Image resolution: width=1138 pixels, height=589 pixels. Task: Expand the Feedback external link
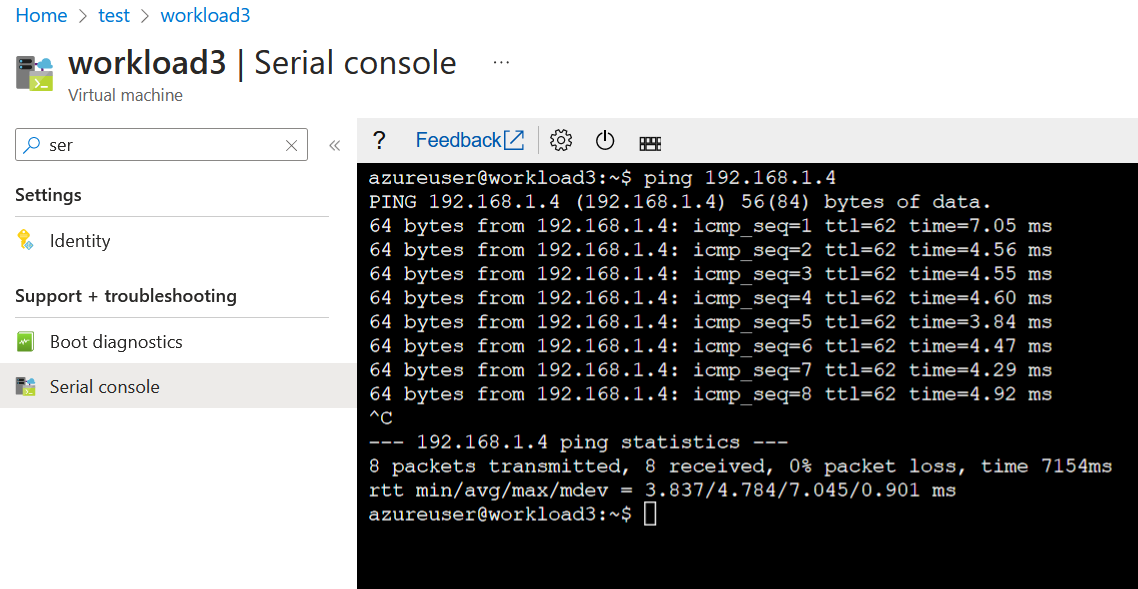point(516,140)
